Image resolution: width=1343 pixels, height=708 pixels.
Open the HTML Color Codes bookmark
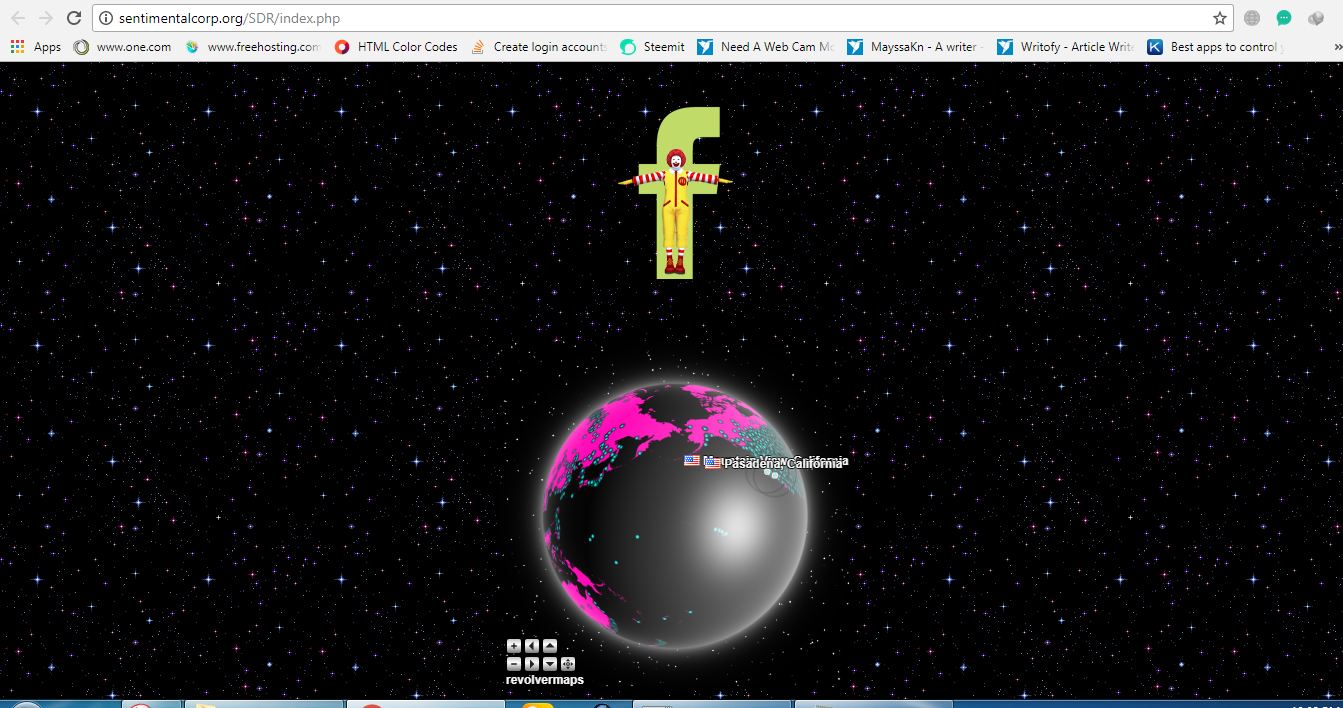[x=396, y=47]
